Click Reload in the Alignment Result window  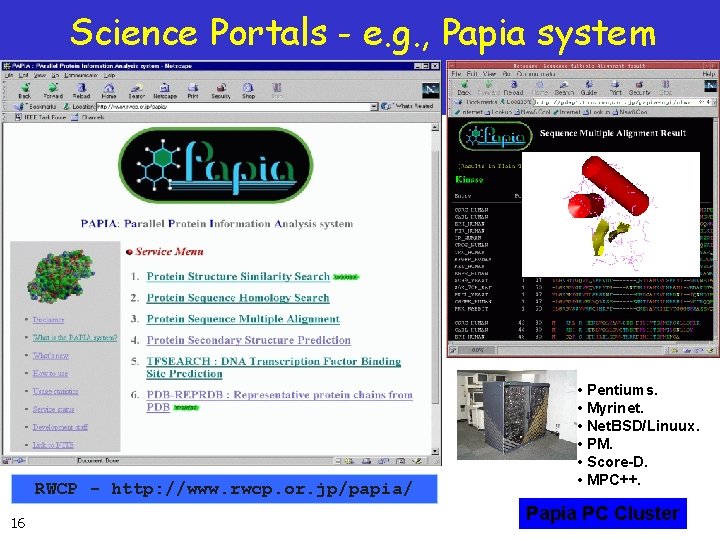(x=513, y=88)
